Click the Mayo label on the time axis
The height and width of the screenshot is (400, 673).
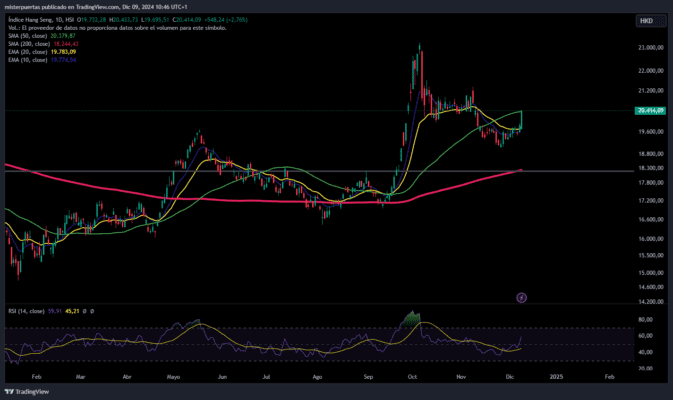click(173, 377)
